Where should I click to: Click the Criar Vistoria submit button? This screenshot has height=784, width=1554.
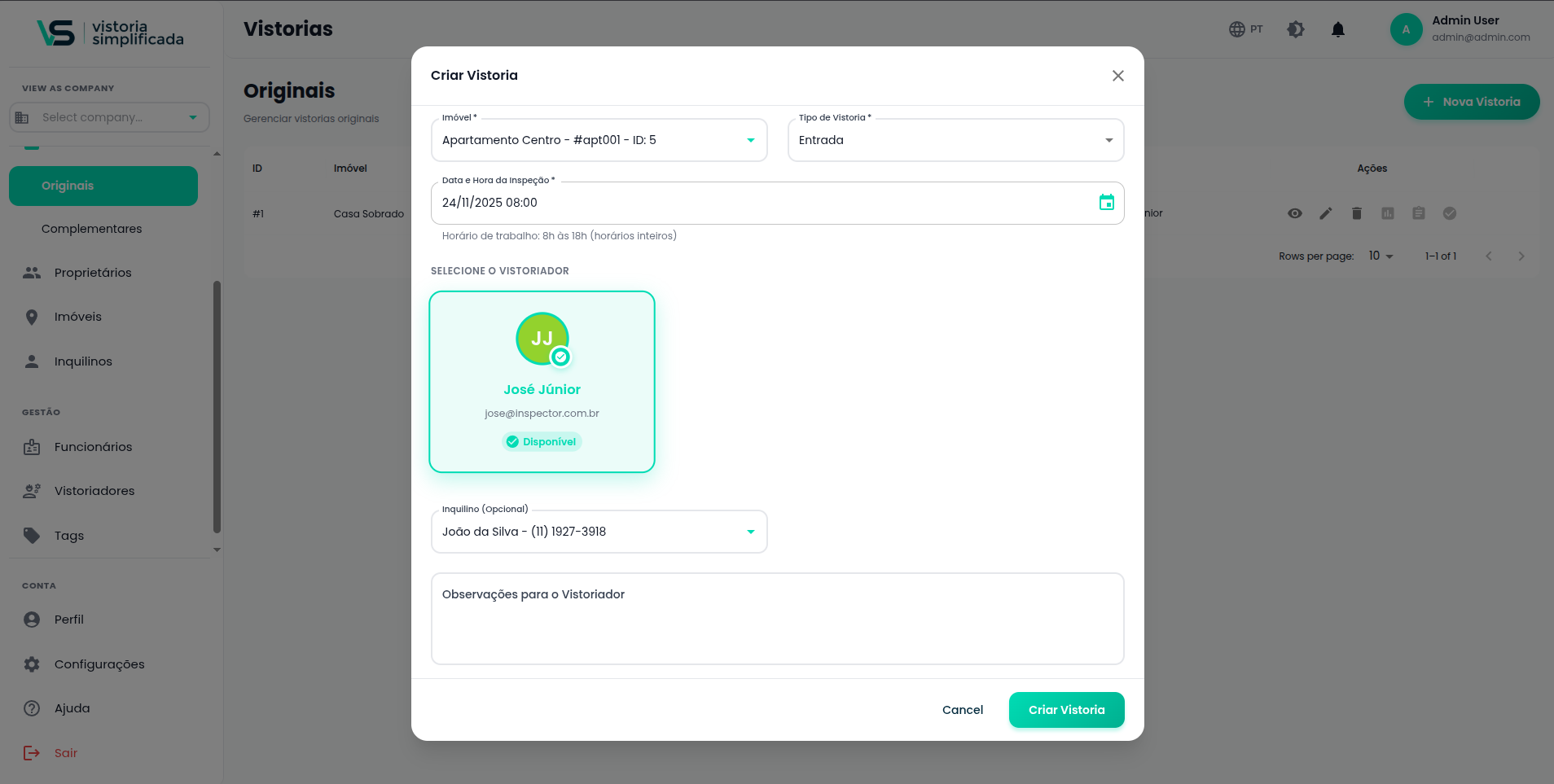1065,710
